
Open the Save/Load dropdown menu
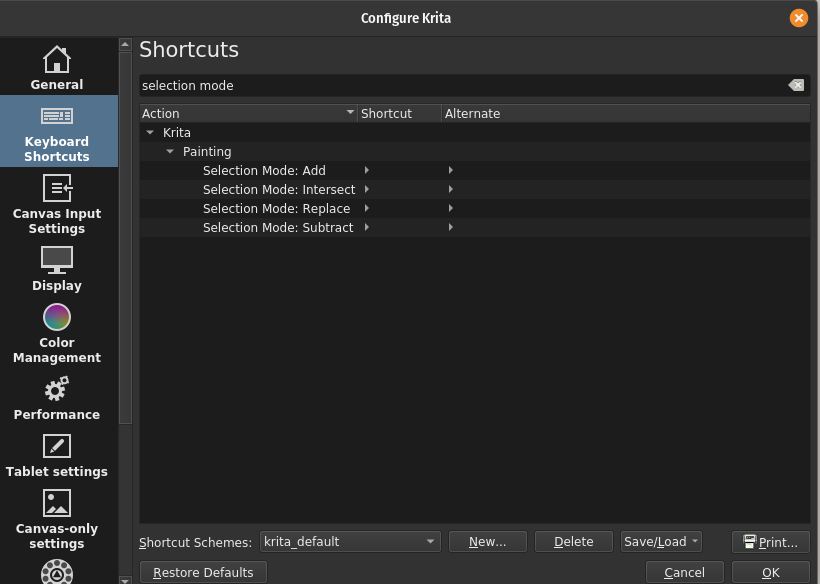click(661, 542)
